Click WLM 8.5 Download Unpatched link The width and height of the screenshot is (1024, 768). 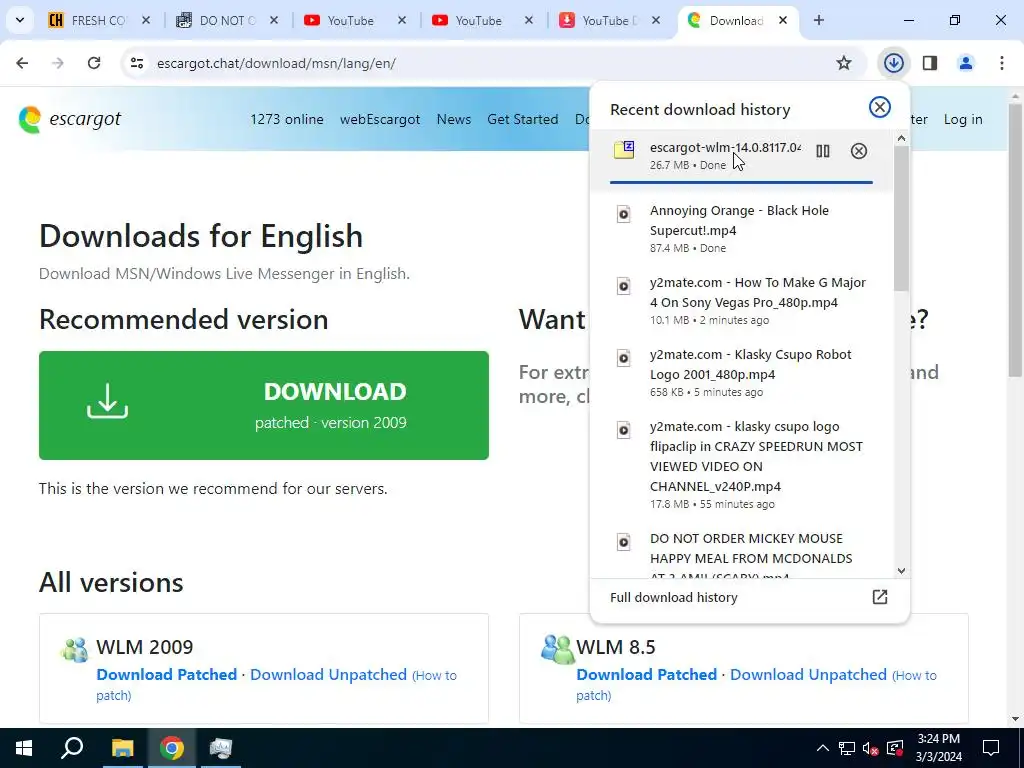[x=808, y=675]
